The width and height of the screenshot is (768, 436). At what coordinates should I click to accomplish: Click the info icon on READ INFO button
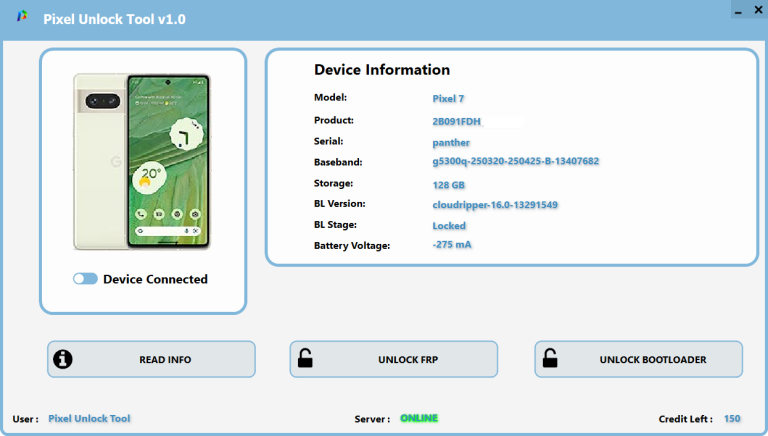63,359
